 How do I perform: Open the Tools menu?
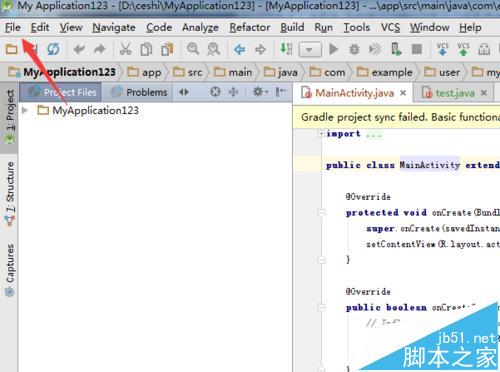pyautogui.click(x=357, y=27)
